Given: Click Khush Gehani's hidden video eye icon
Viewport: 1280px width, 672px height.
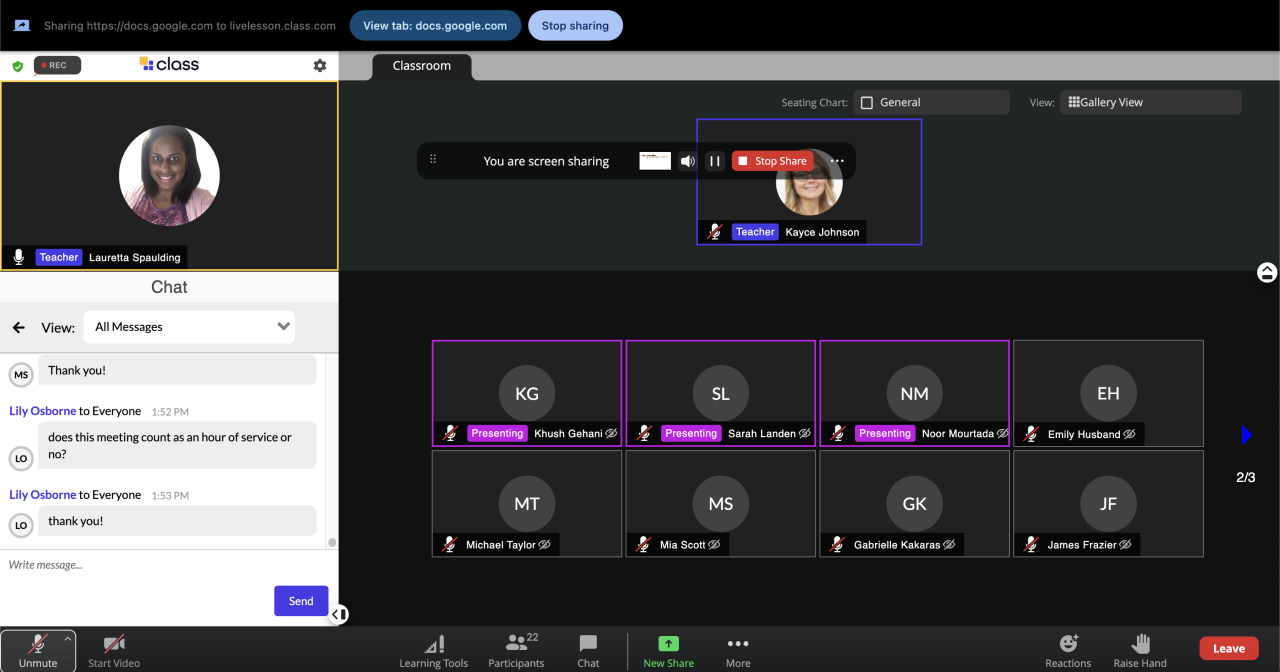Looking at the screenshot, I should pyautogui.click(x=611, y=434).
